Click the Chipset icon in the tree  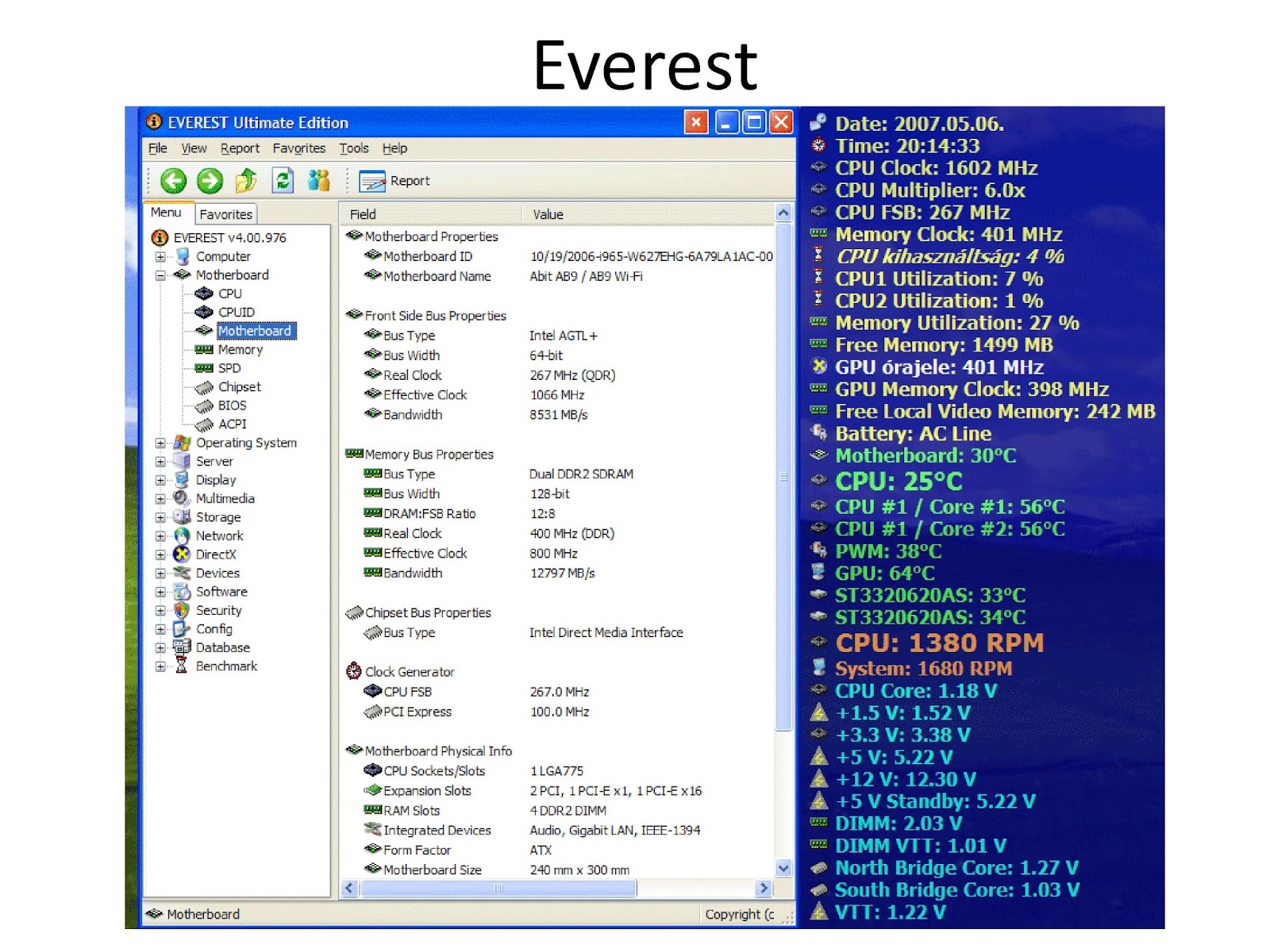pos(204,387)
